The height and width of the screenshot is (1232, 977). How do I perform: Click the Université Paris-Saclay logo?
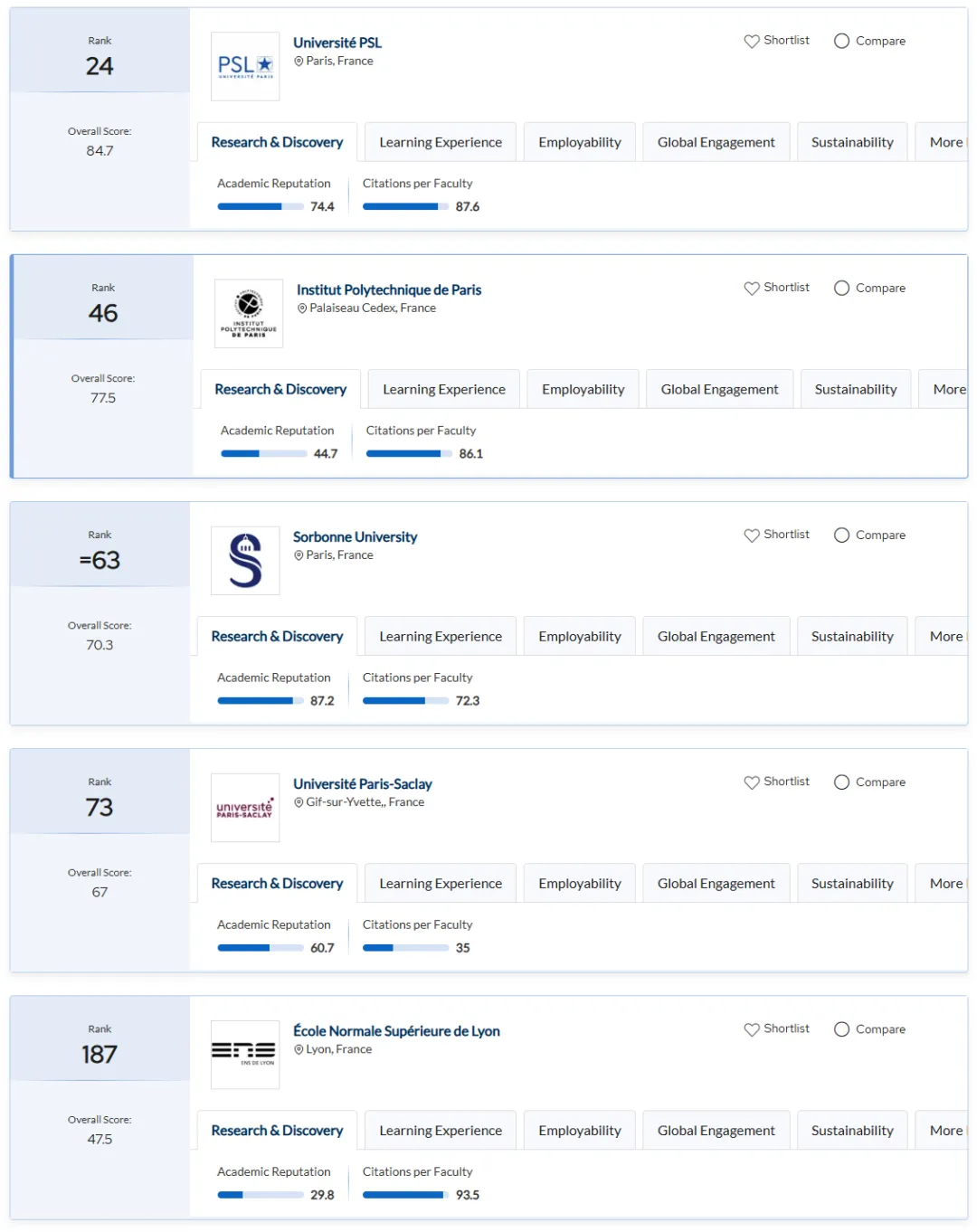point(245,808)
